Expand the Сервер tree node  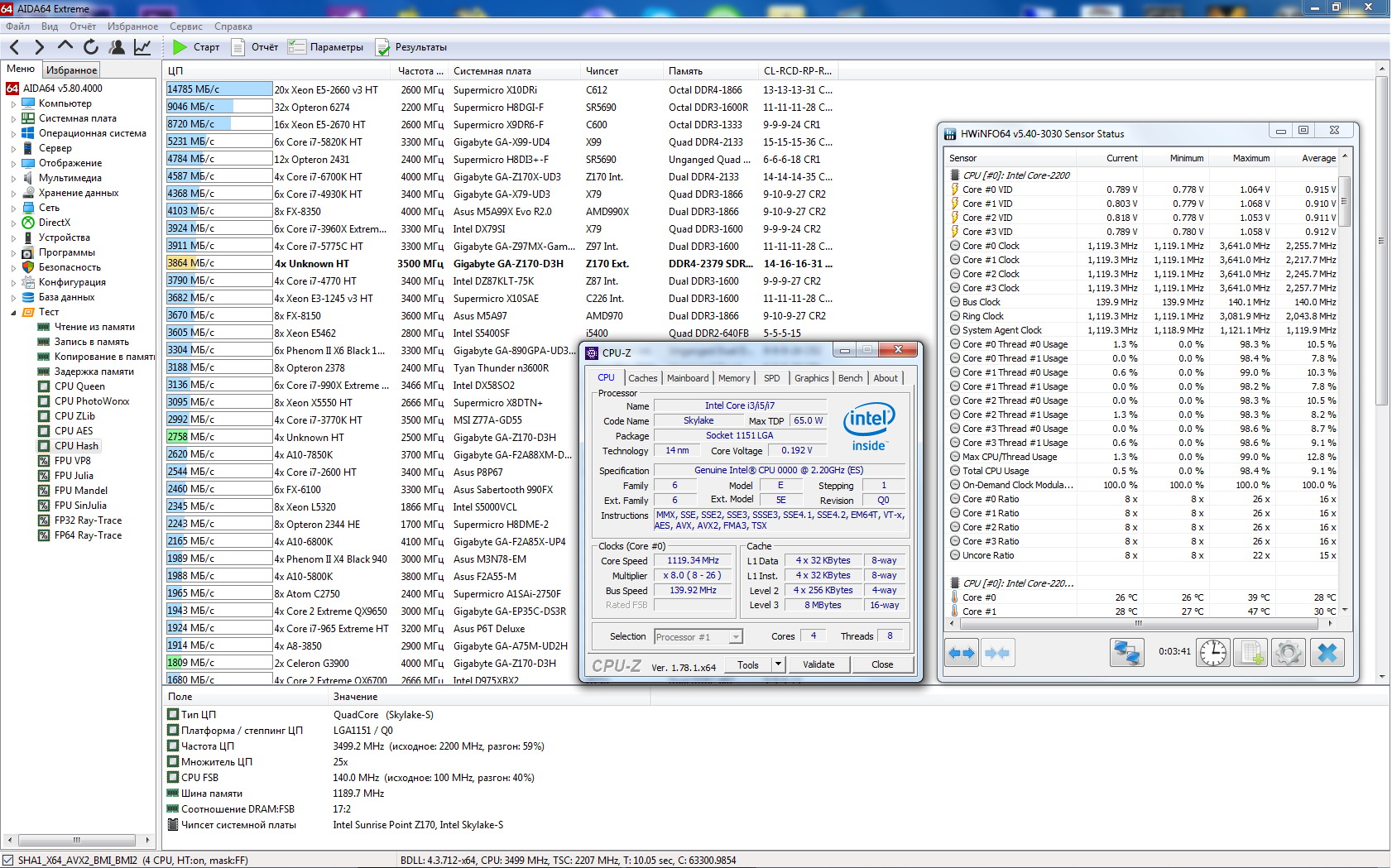(13, 148)
